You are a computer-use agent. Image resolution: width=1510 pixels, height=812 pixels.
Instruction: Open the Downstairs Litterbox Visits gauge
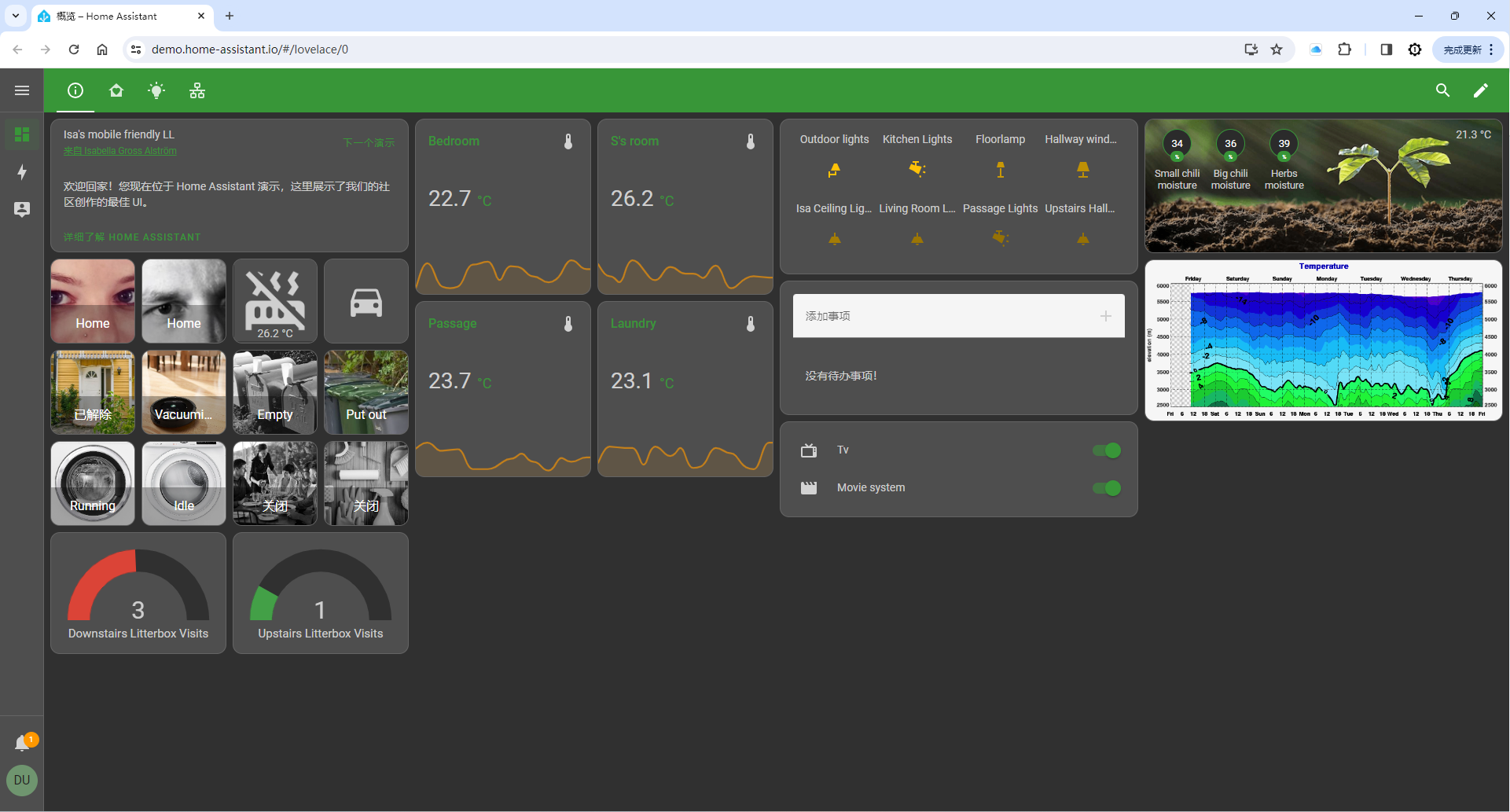(x=138, y=593)
